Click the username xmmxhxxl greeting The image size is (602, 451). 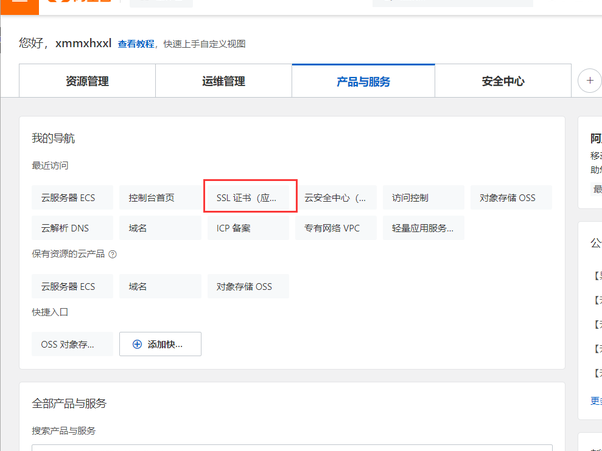point(83,43)
